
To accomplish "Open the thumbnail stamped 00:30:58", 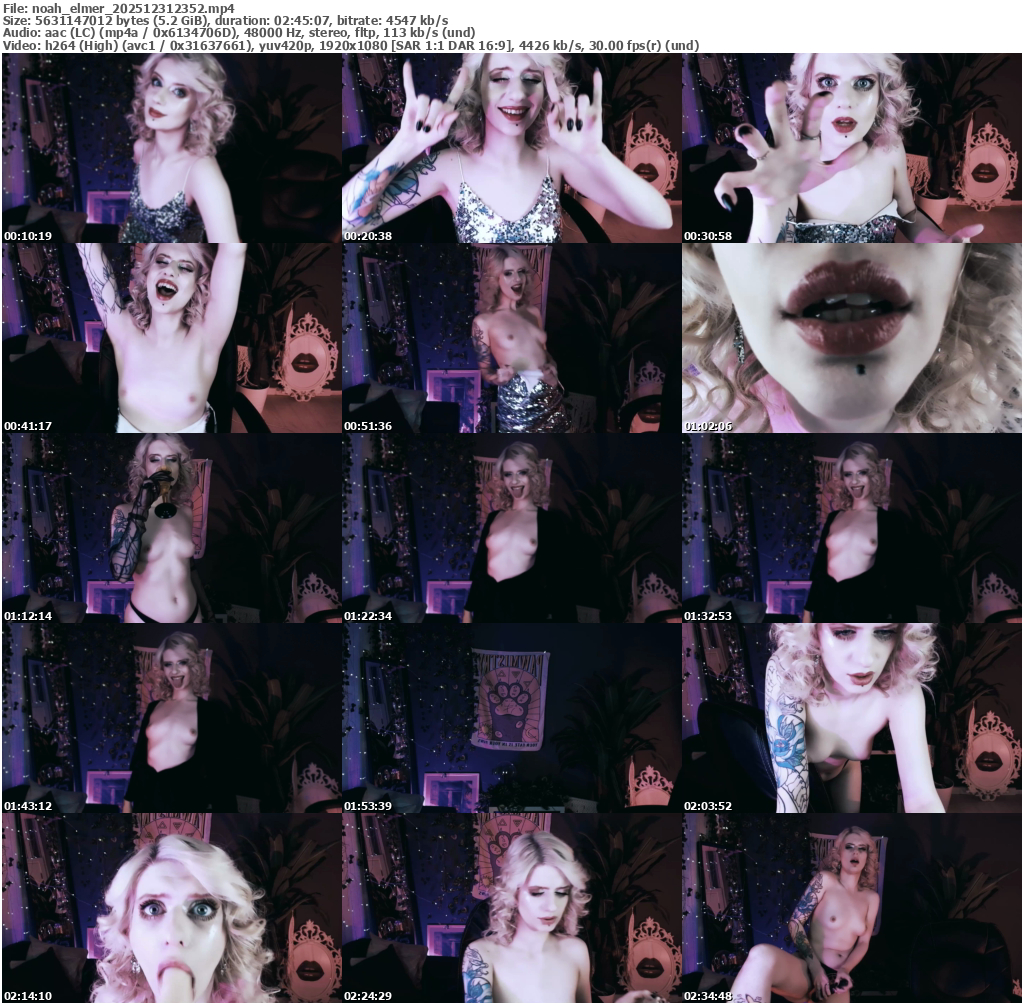I will click(x=852, y=148).
